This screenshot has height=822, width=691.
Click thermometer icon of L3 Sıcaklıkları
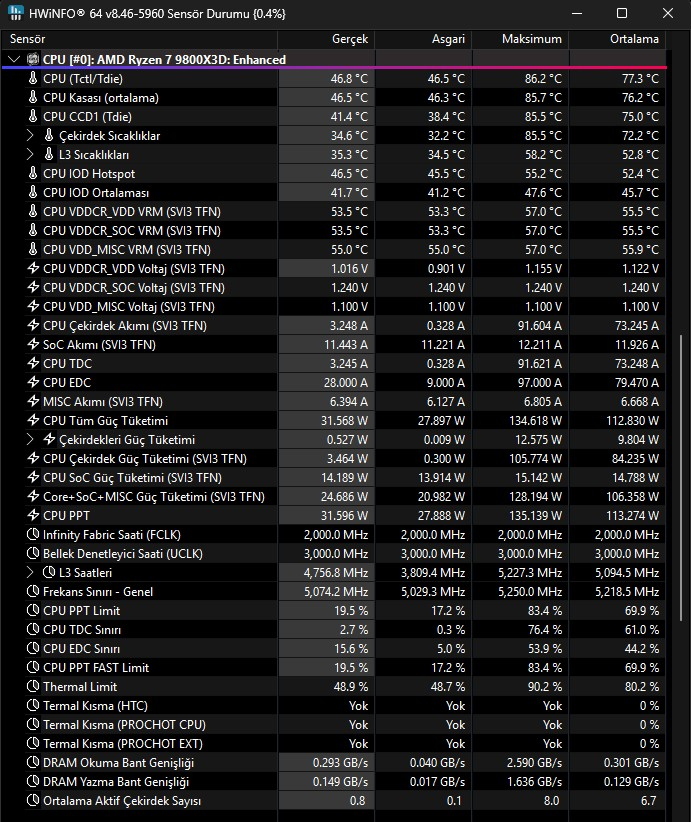[49, 154]
